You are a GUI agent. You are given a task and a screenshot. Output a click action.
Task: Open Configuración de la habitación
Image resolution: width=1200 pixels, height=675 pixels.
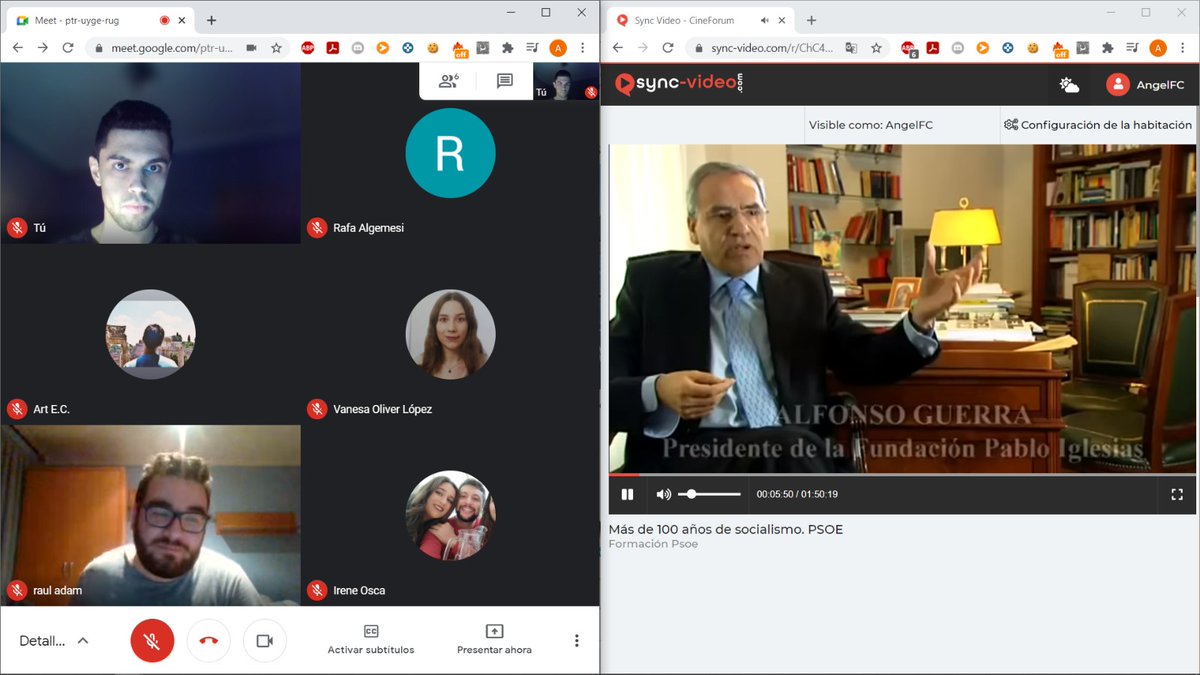tap(1098, 125)
